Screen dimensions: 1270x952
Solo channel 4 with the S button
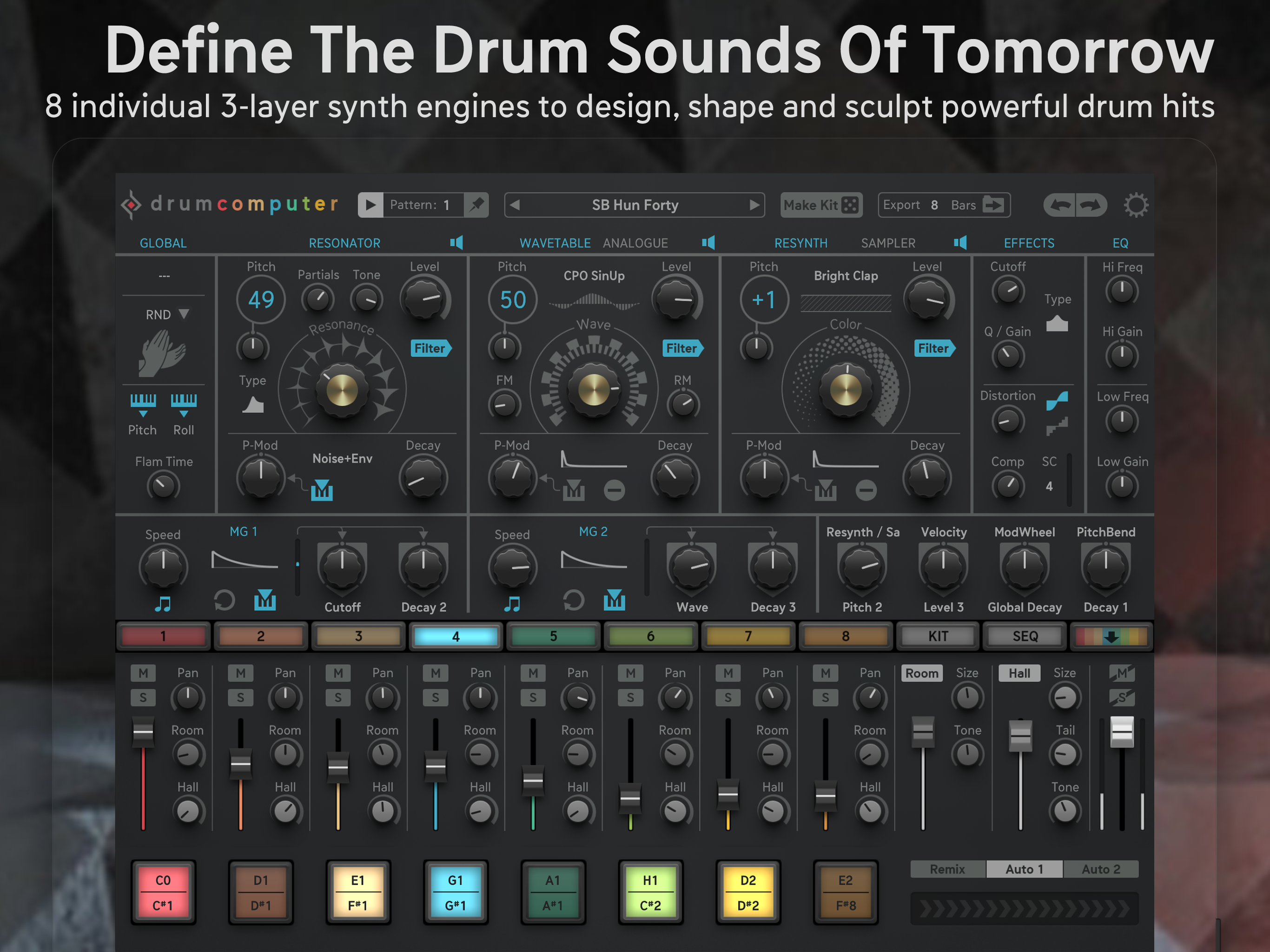435,698
